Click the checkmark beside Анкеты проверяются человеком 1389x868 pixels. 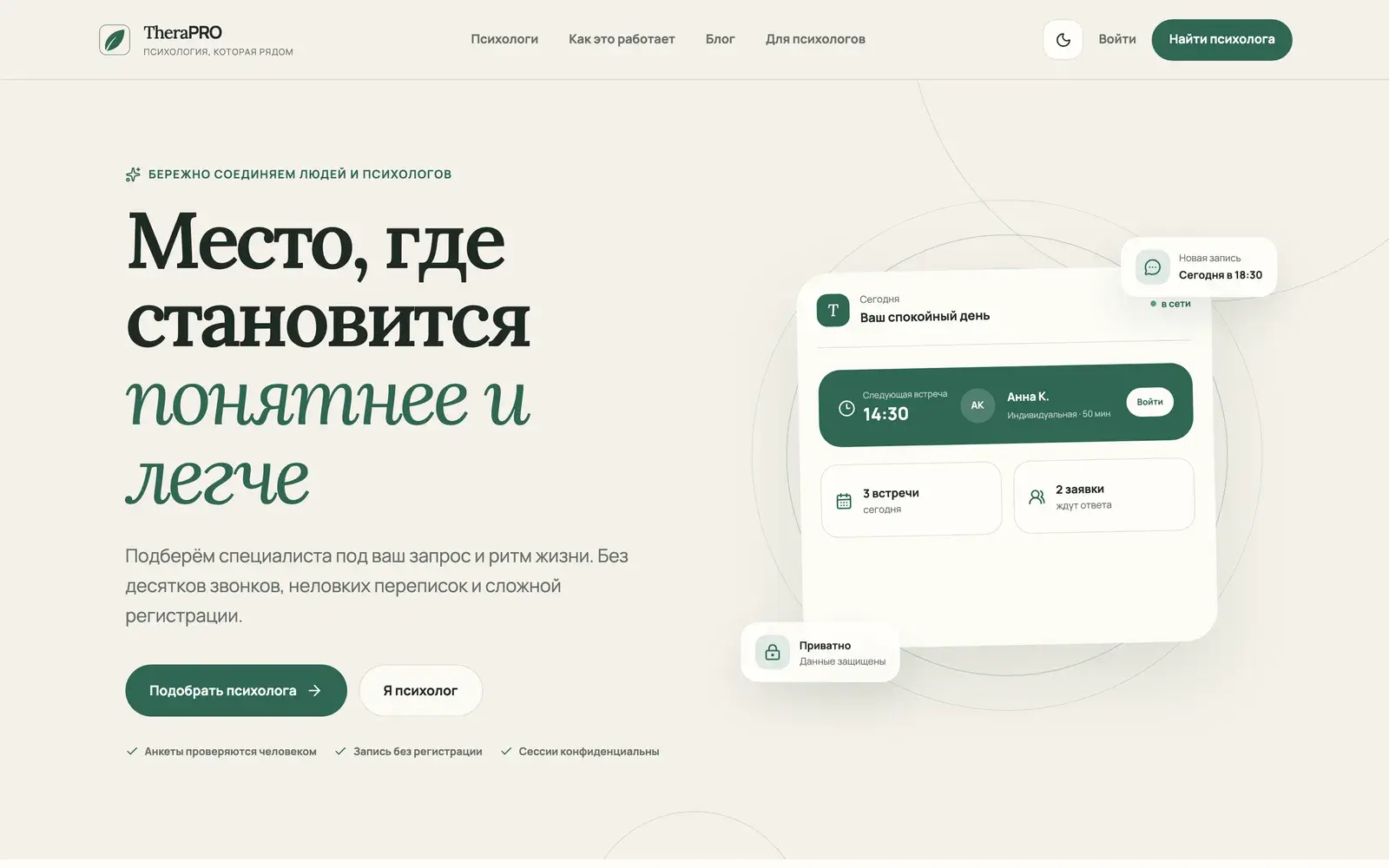(132, 752)
